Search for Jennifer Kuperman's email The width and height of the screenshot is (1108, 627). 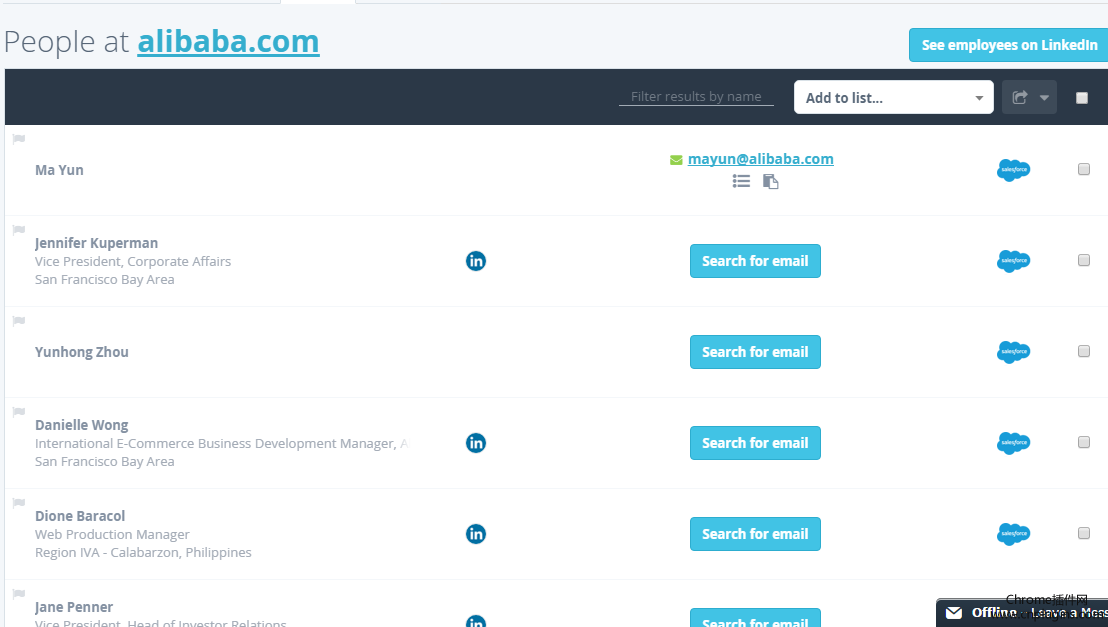tap(755, 261)
